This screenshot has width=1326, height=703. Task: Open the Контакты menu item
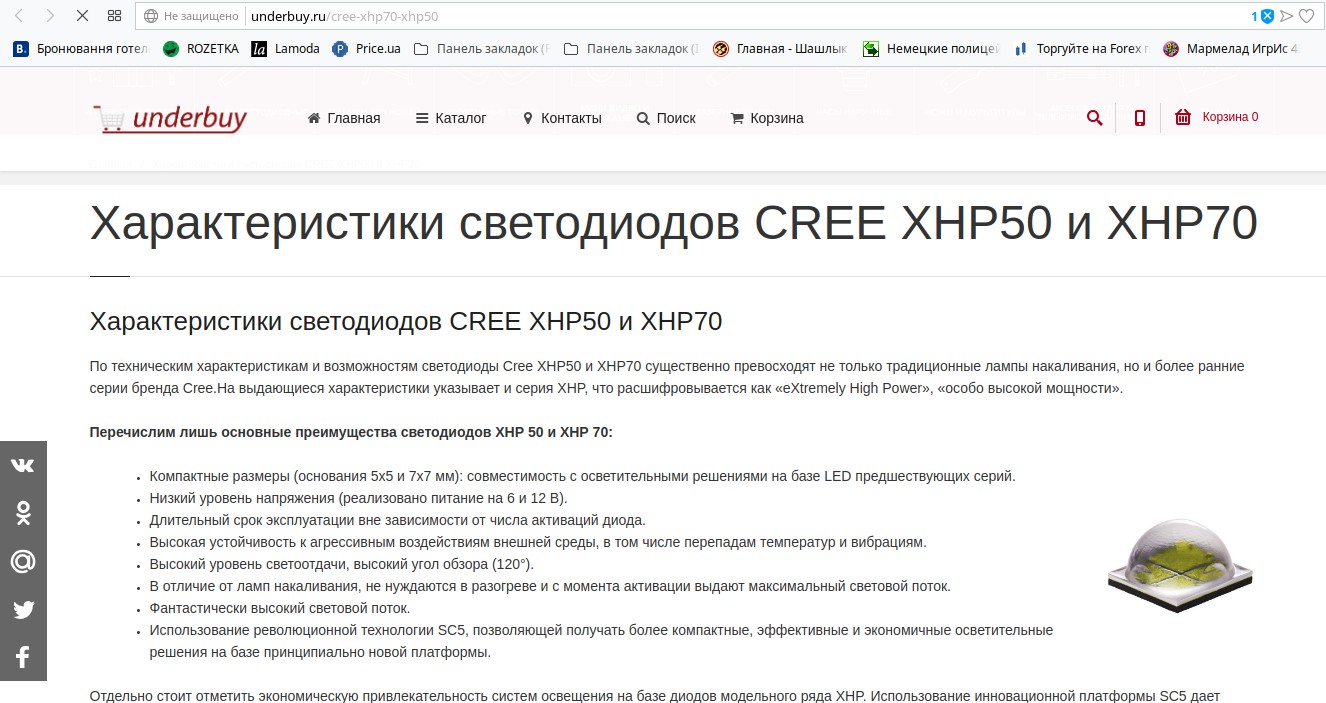point(562,118)
